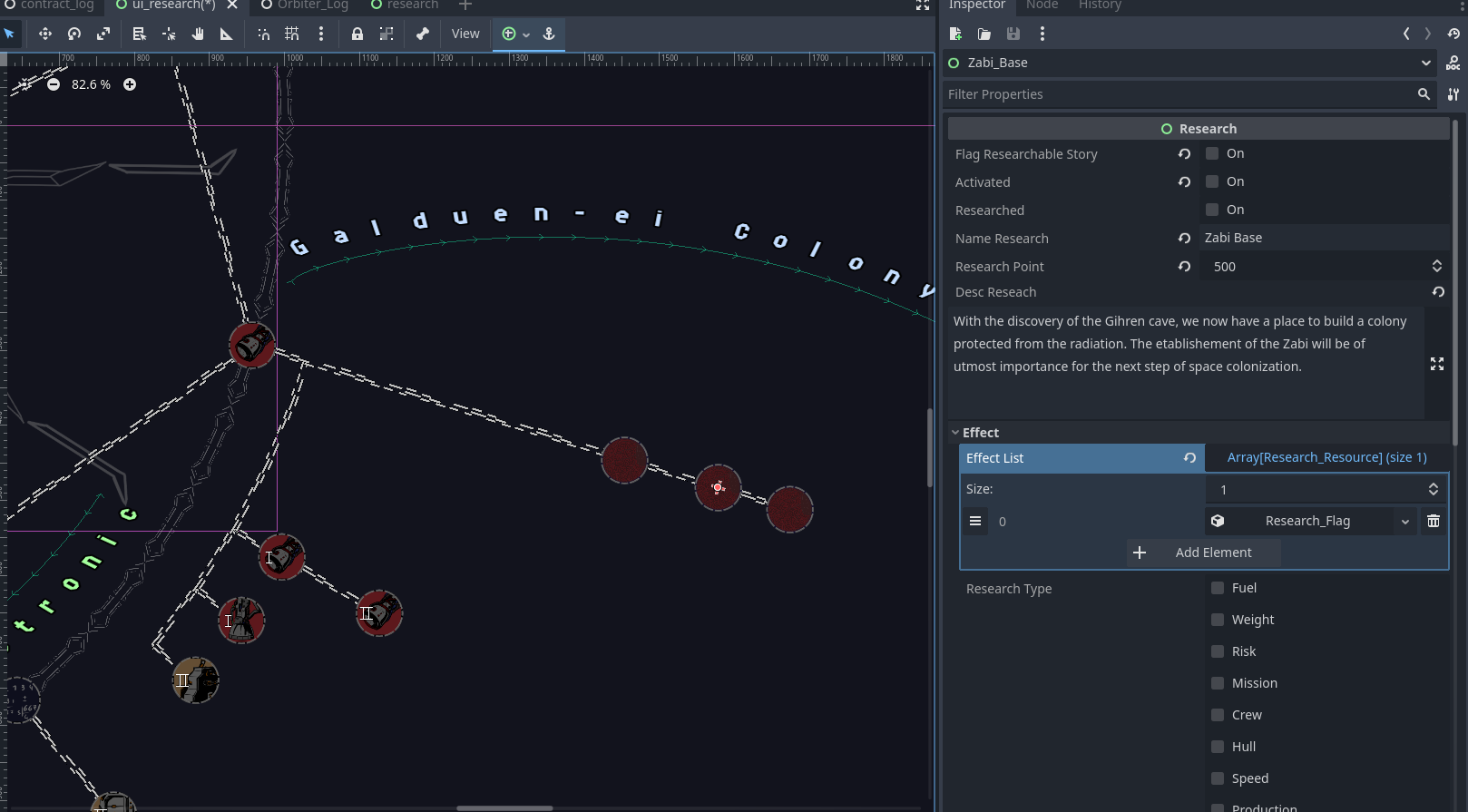Open the list selectable nodes tool
The image size is (1468, 812).
[x=139, y=34]
